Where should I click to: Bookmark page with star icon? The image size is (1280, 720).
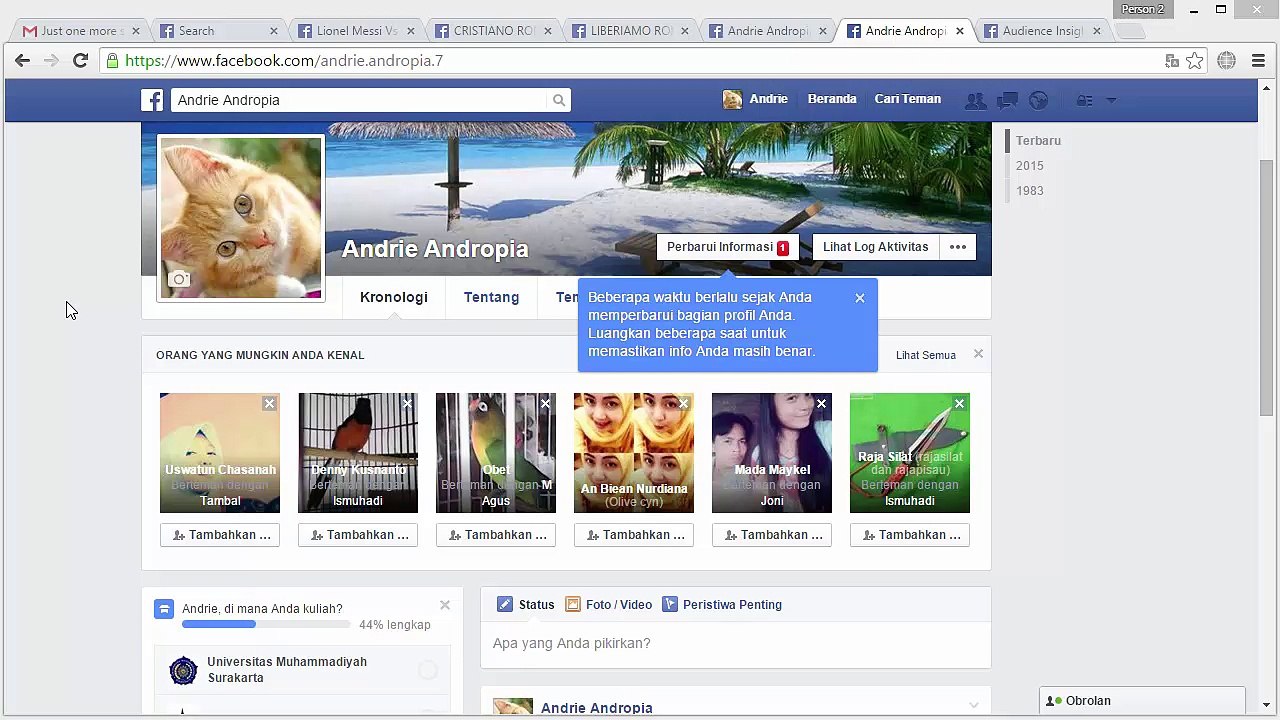[x=1195, y=61]
